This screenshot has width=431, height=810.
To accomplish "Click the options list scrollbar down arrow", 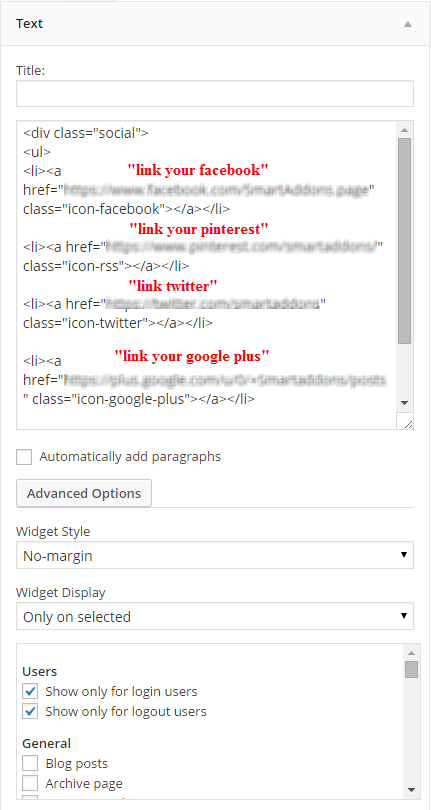I will tap(411, 790).
